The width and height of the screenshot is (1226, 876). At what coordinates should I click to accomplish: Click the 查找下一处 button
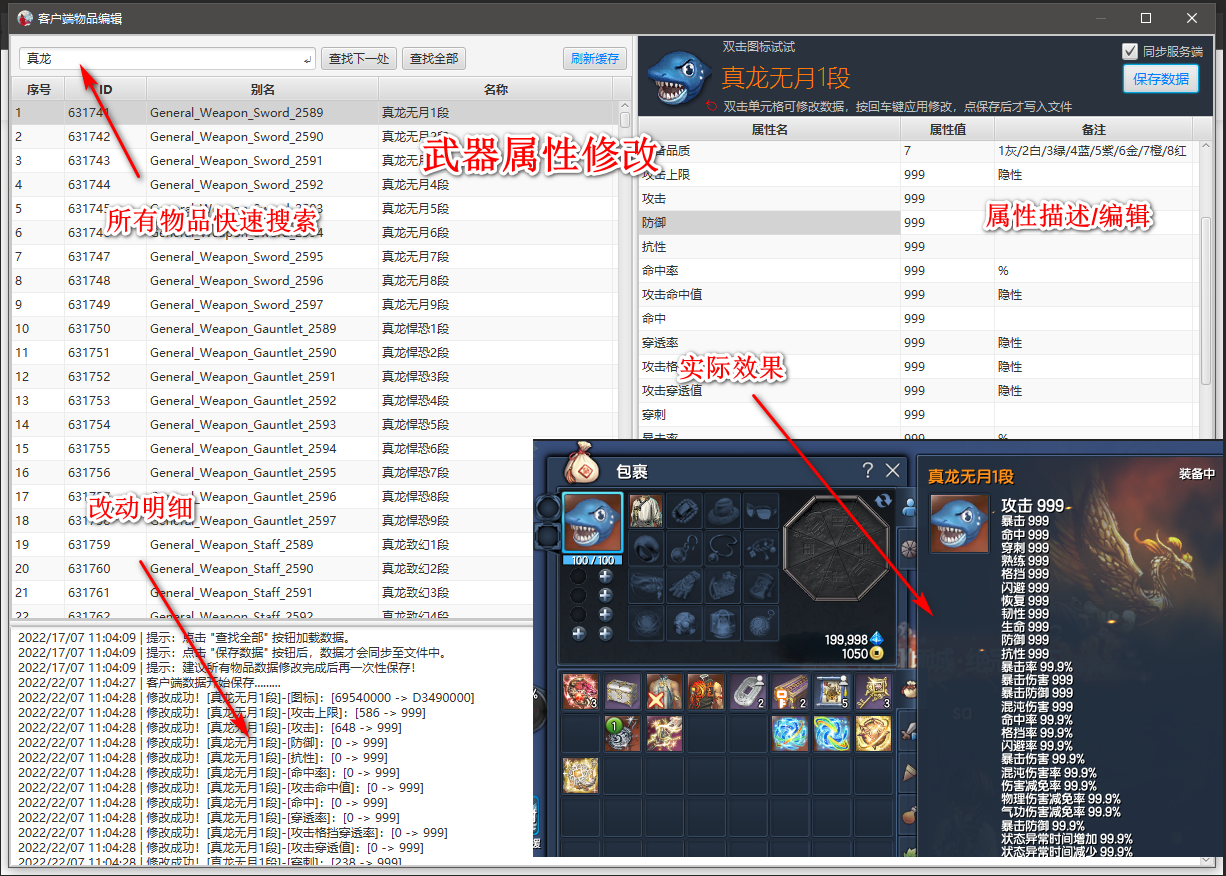click(x=359, y=59)
